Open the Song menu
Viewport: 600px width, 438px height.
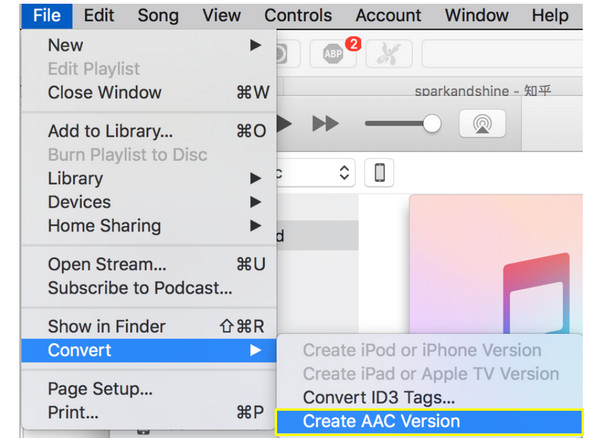158,16
